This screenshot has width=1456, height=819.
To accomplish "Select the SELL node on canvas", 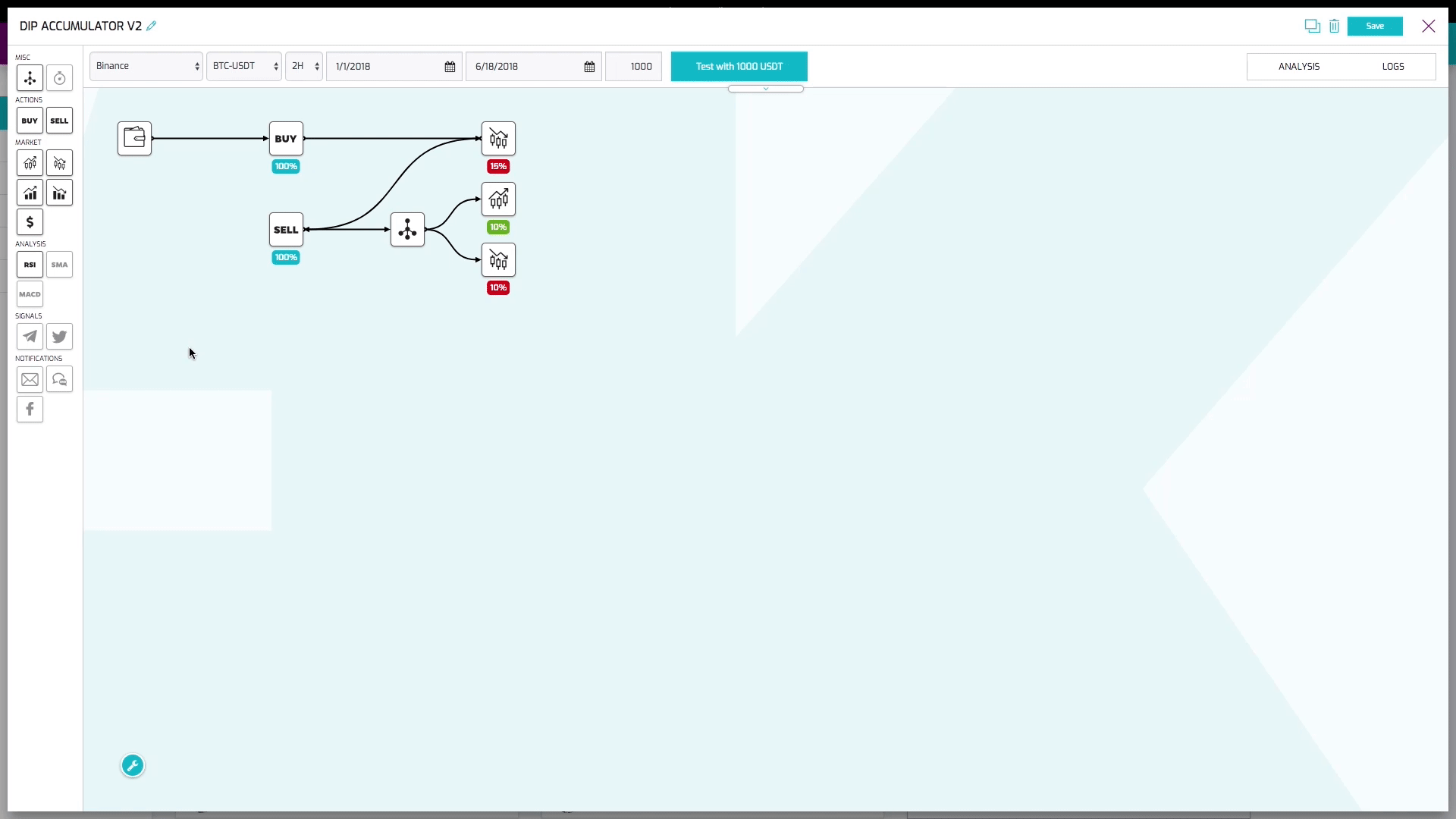I will [x=286, y=229].
